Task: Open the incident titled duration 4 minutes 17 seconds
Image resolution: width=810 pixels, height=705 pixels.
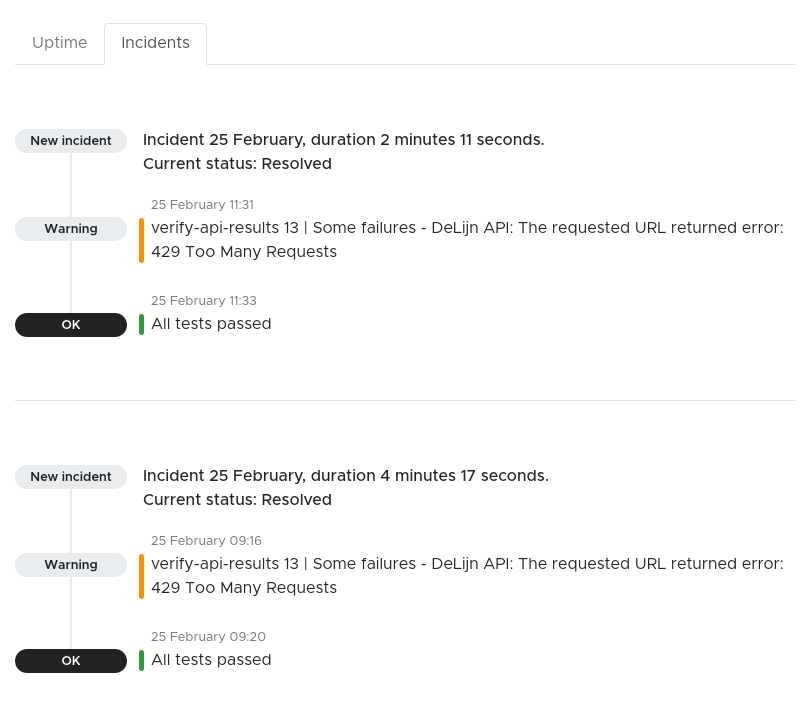Action: point(345,476)
